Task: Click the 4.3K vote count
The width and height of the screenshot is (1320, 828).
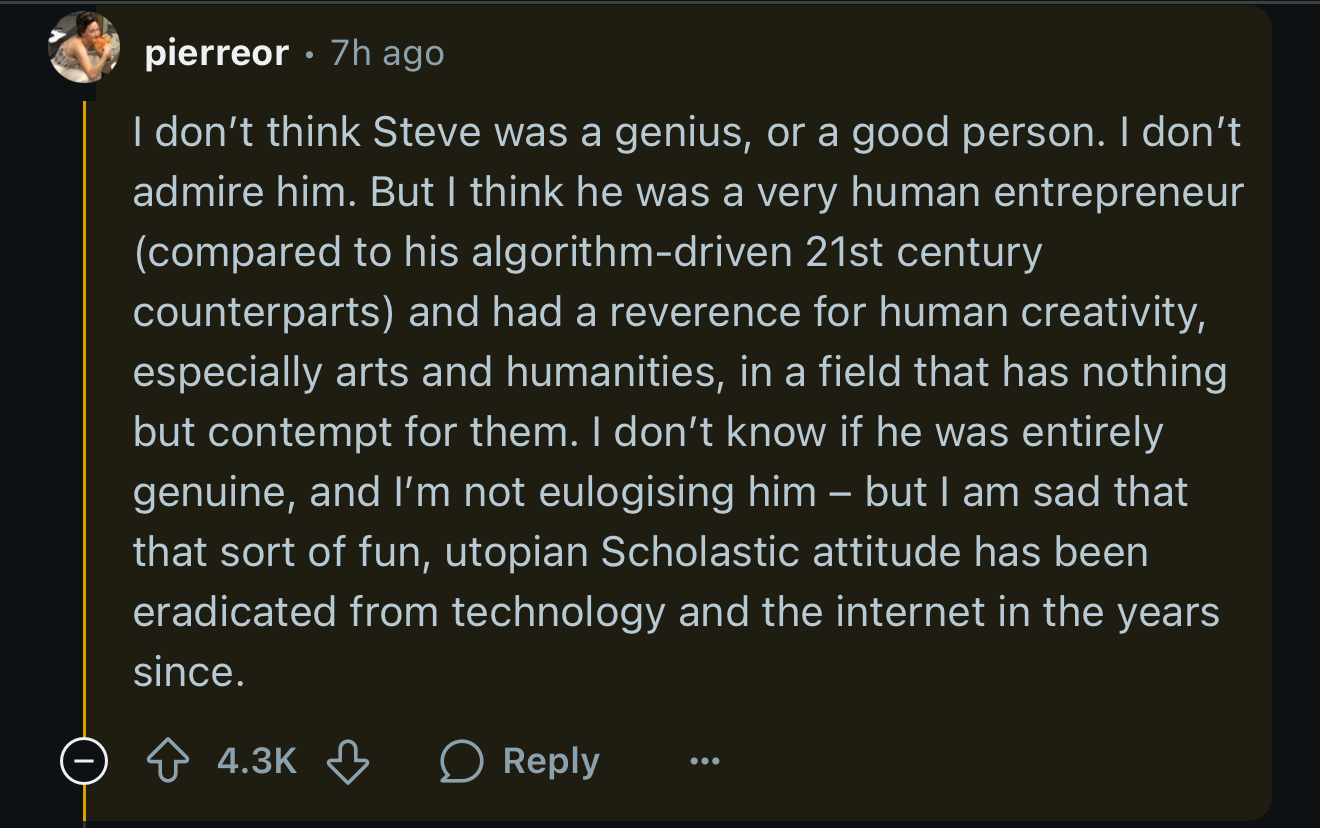Action: [258, 760]
